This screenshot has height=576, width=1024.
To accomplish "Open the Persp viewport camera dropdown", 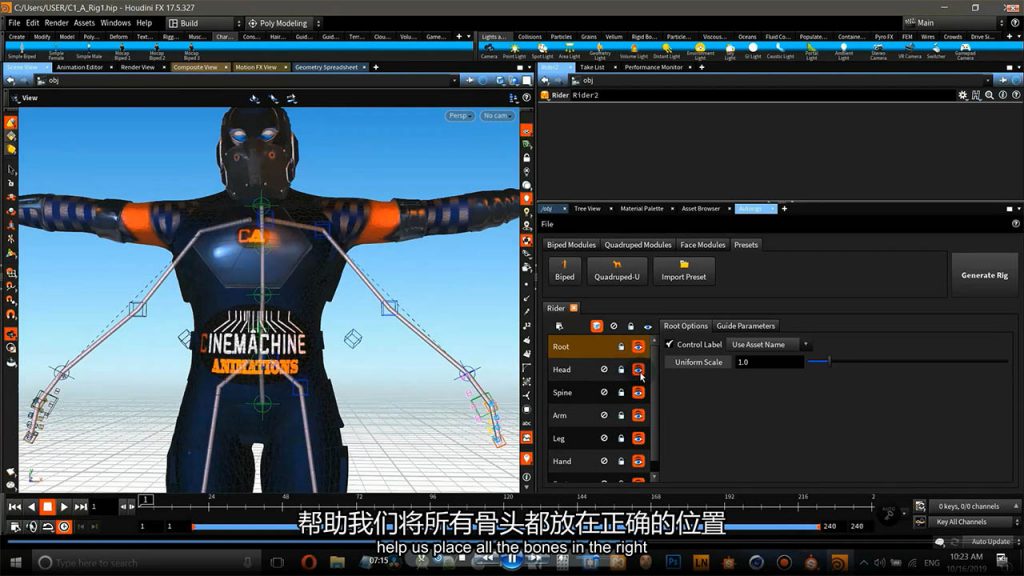I will (460, 116).
